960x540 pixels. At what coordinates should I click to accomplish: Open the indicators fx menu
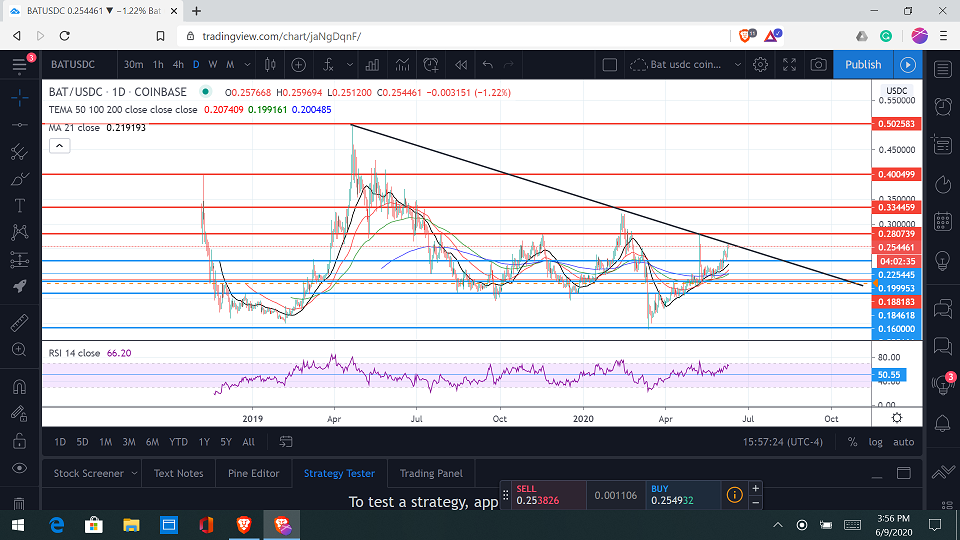click(x=328, y=64)
